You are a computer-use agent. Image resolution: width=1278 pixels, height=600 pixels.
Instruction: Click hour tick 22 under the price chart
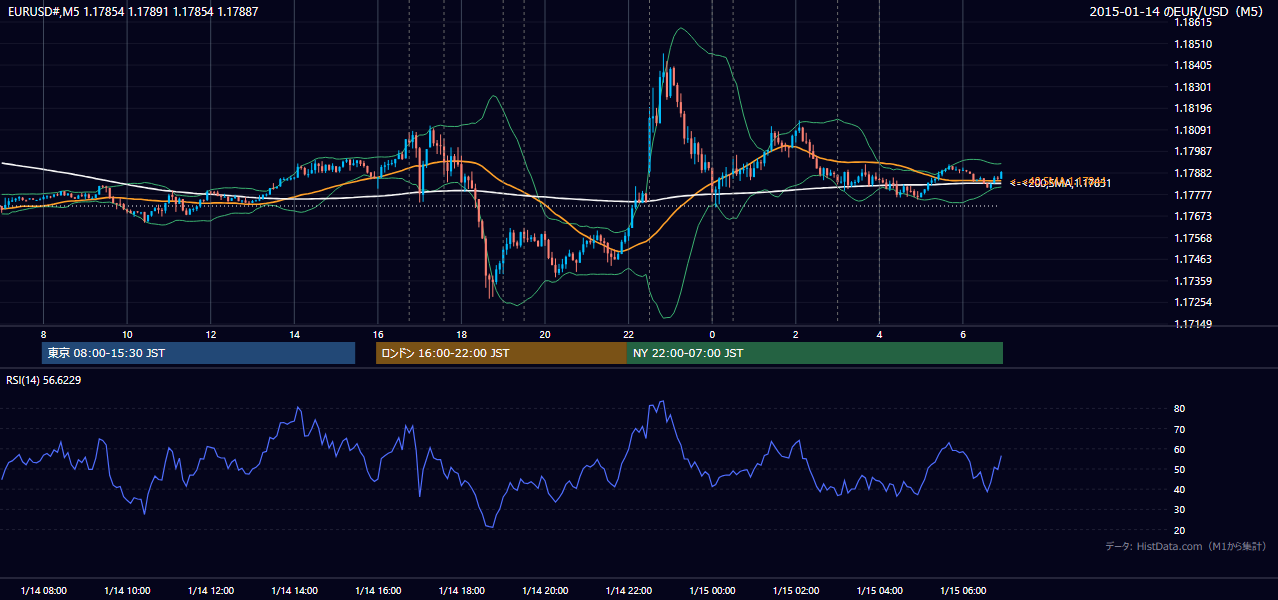(x=628, y=334)
